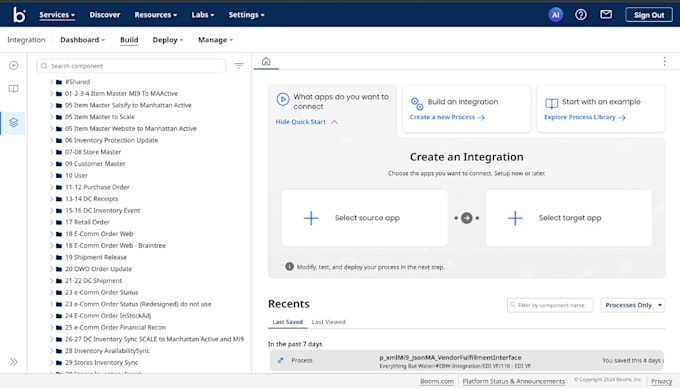Select 28 Inventory AvailabilitySync folder
Viewport: 680px width, 388px height.
[x=107, y=351]
